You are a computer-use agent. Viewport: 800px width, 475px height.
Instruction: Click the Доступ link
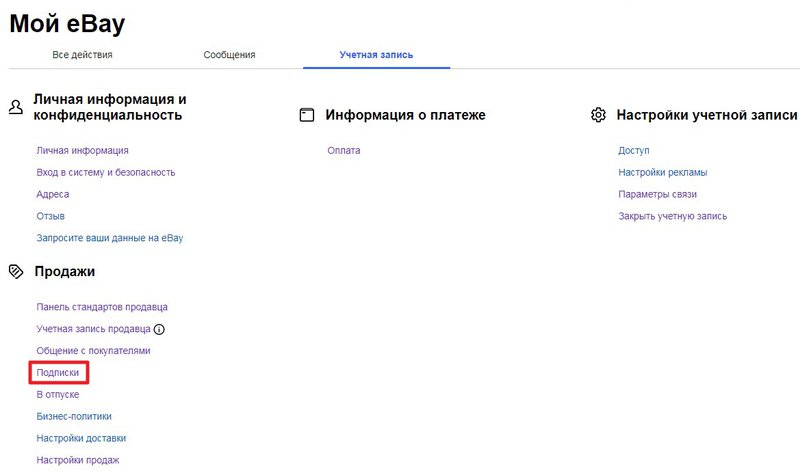click(634, 151)
